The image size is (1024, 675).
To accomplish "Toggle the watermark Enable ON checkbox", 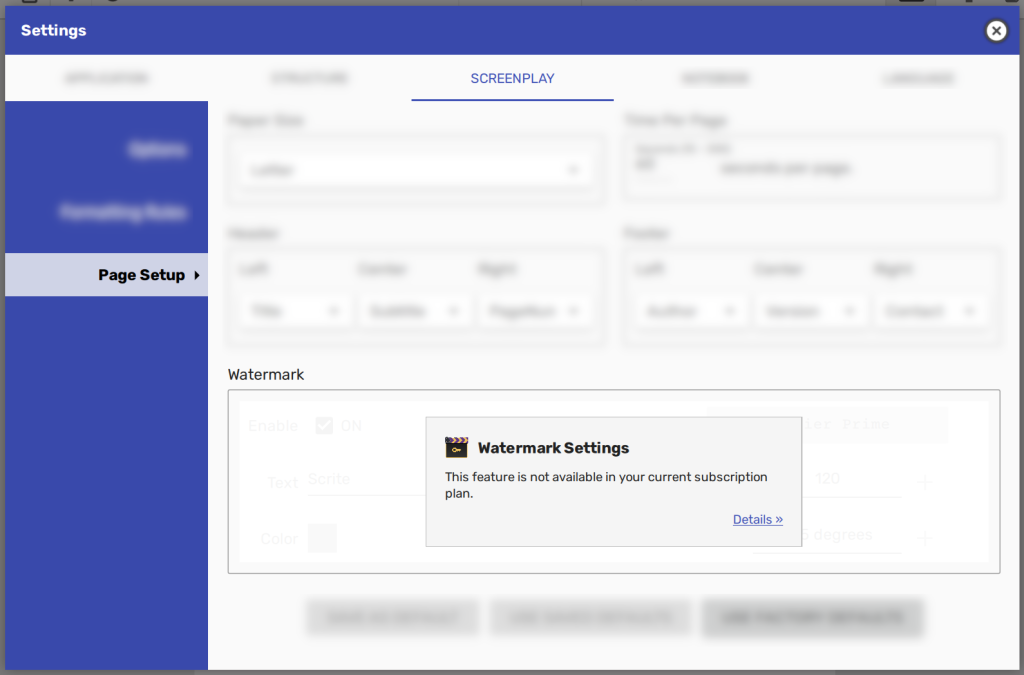I will click(x=324, y=426).
